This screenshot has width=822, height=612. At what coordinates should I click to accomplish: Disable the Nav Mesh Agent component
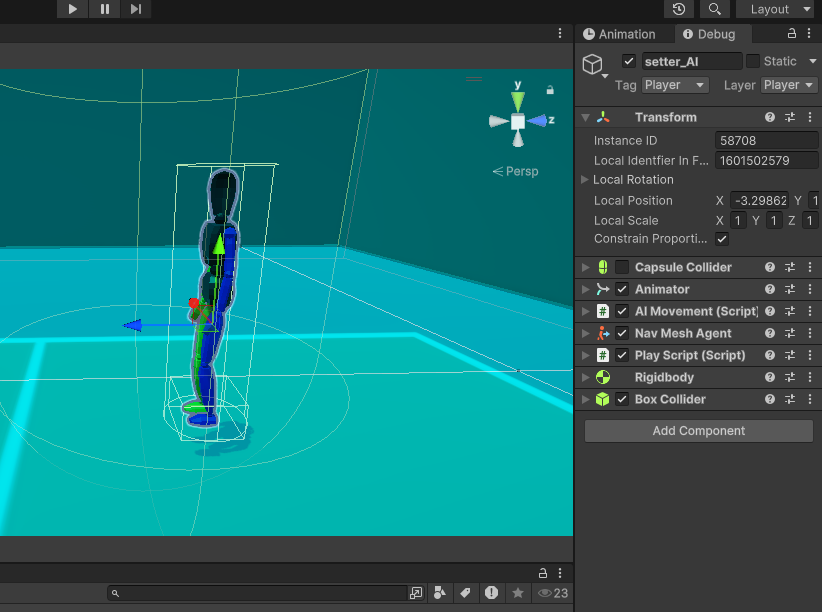622,334
